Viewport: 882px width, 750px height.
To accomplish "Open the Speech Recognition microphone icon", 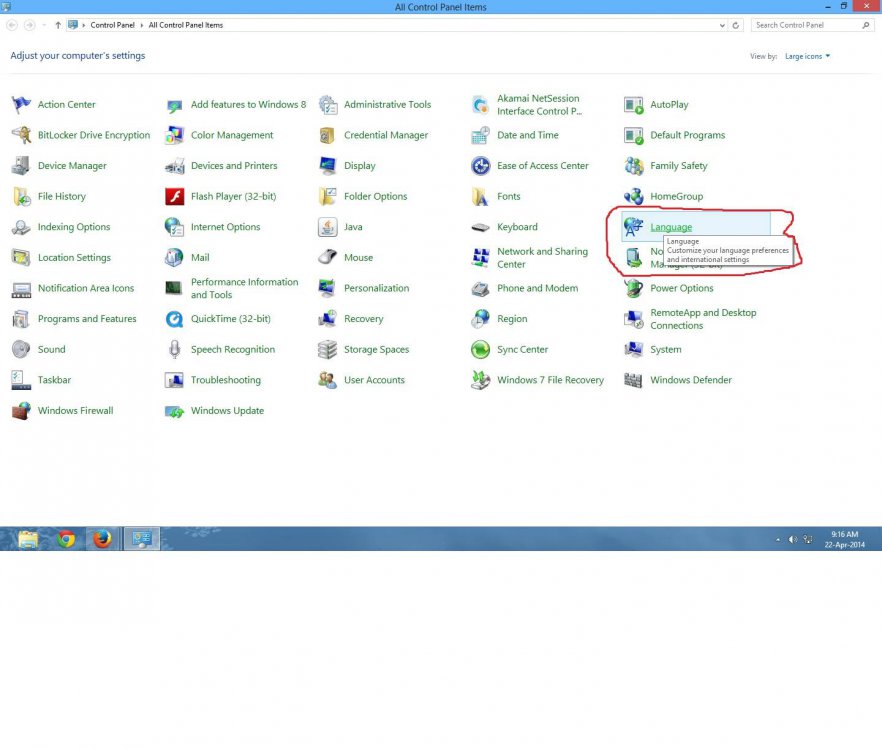I will pyautogui.click(x=174, y=350).
